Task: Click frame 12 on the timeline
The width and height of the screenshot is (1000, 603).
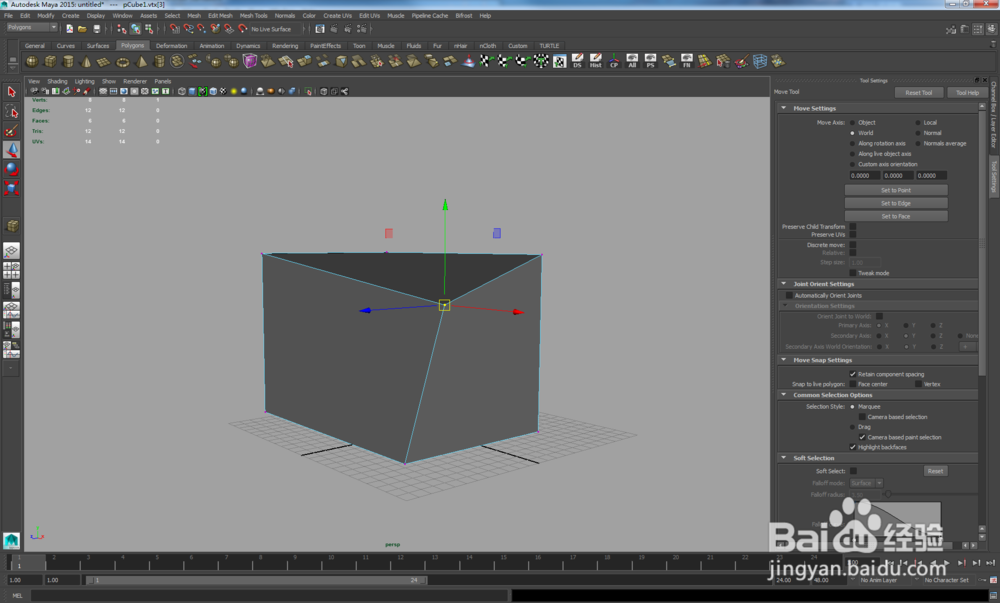Action: [x=400, y=562]
